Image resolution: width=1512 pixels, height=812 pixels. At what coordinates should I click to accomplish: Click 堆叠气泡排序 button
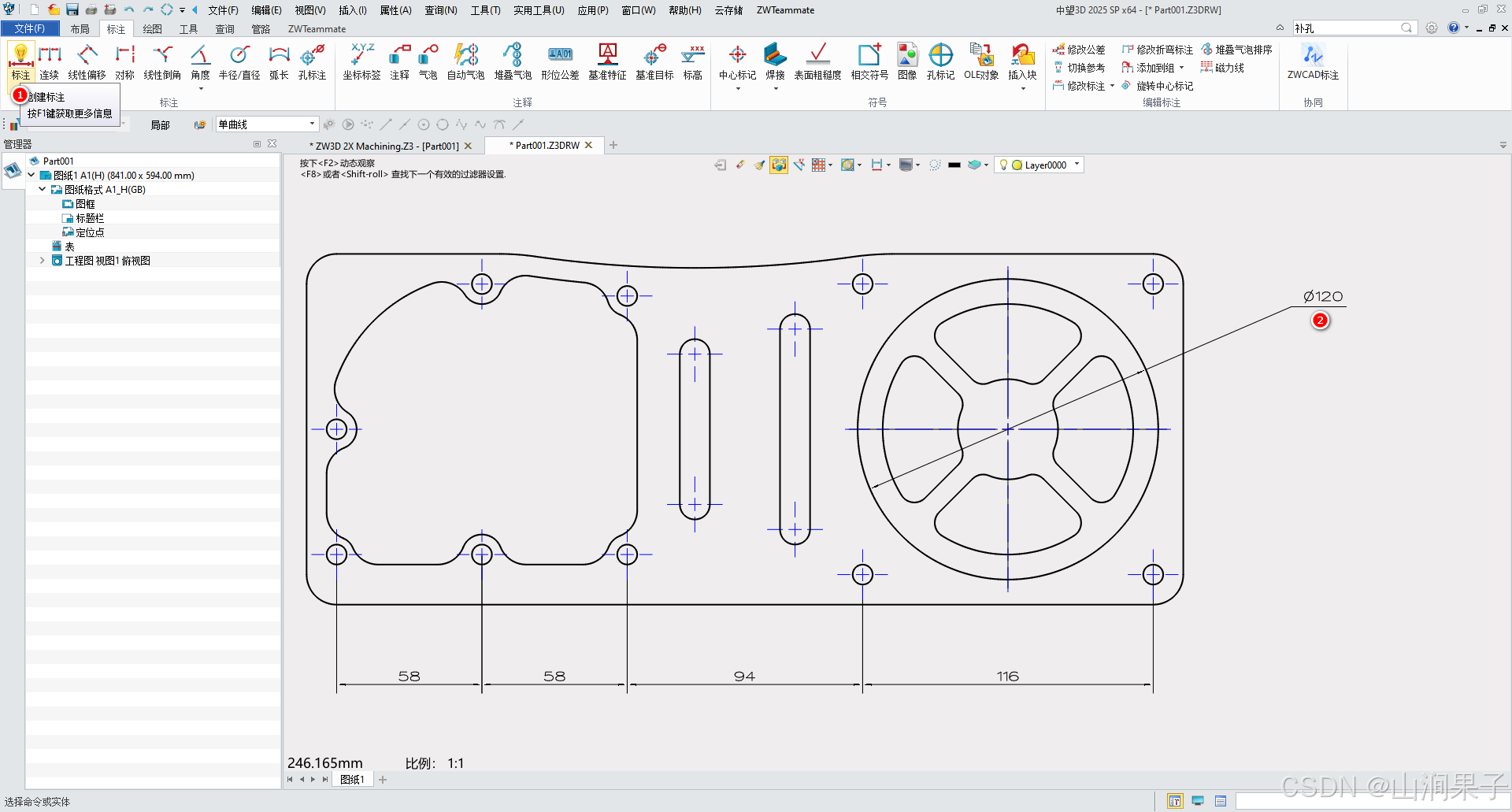point(1236,50)
